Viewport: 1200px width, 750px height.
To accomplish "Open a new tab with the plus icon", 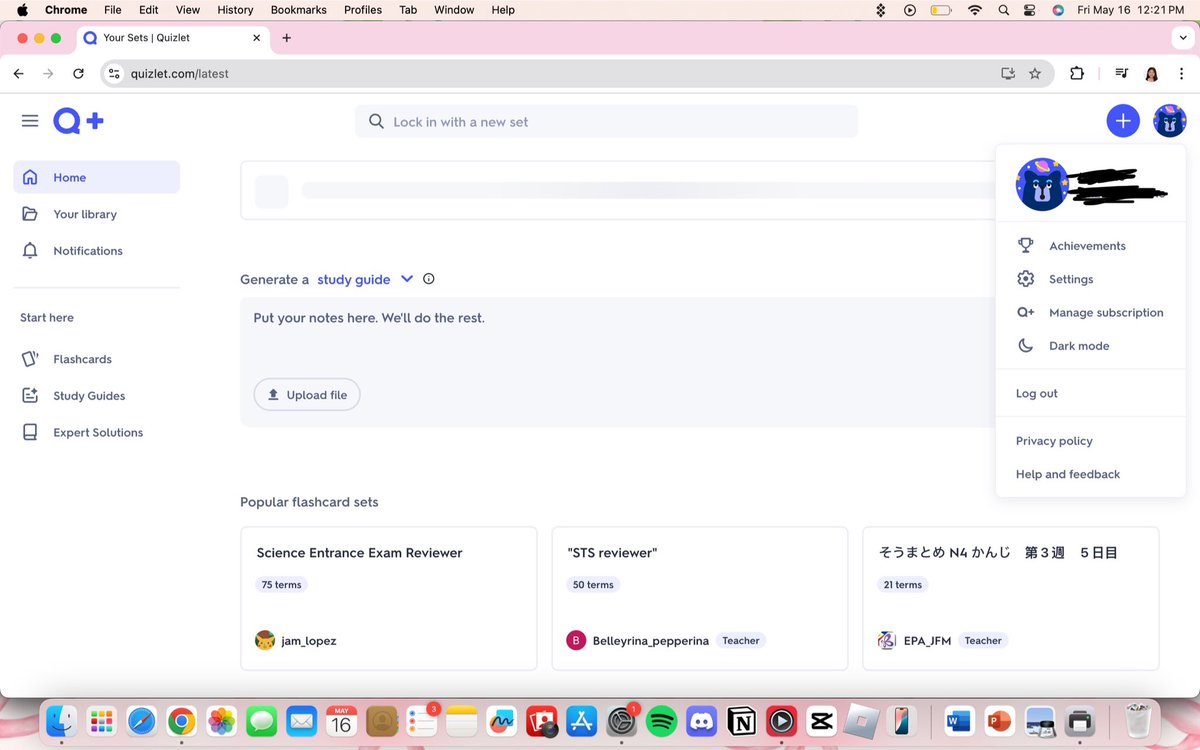I will click(287, 38).
